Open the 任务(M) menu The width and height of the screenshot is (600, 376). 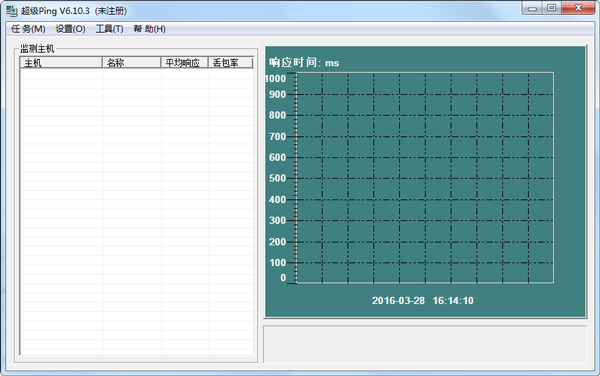28,29
